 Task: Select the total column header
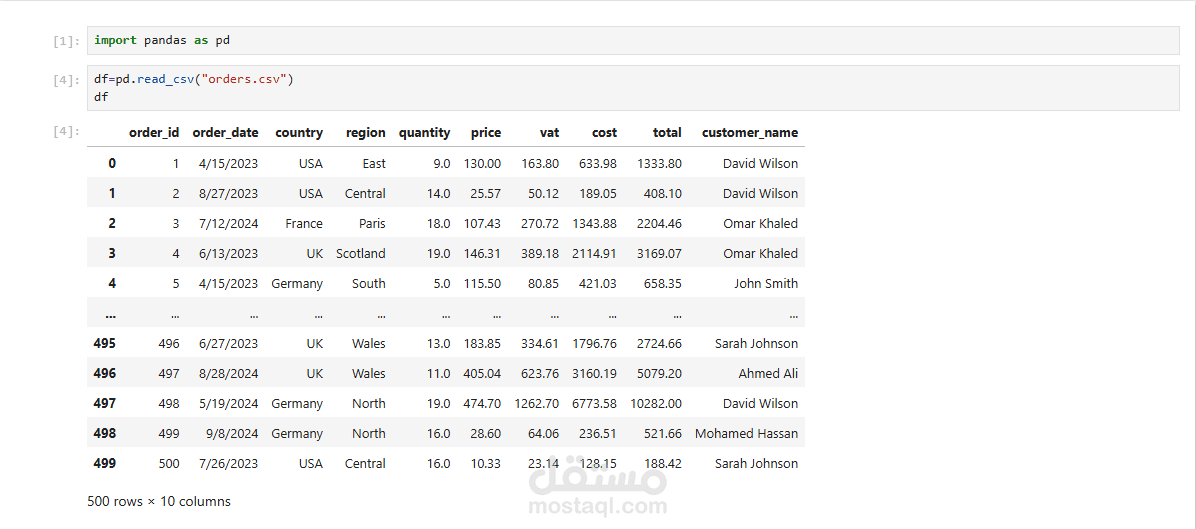pos(667,133)
